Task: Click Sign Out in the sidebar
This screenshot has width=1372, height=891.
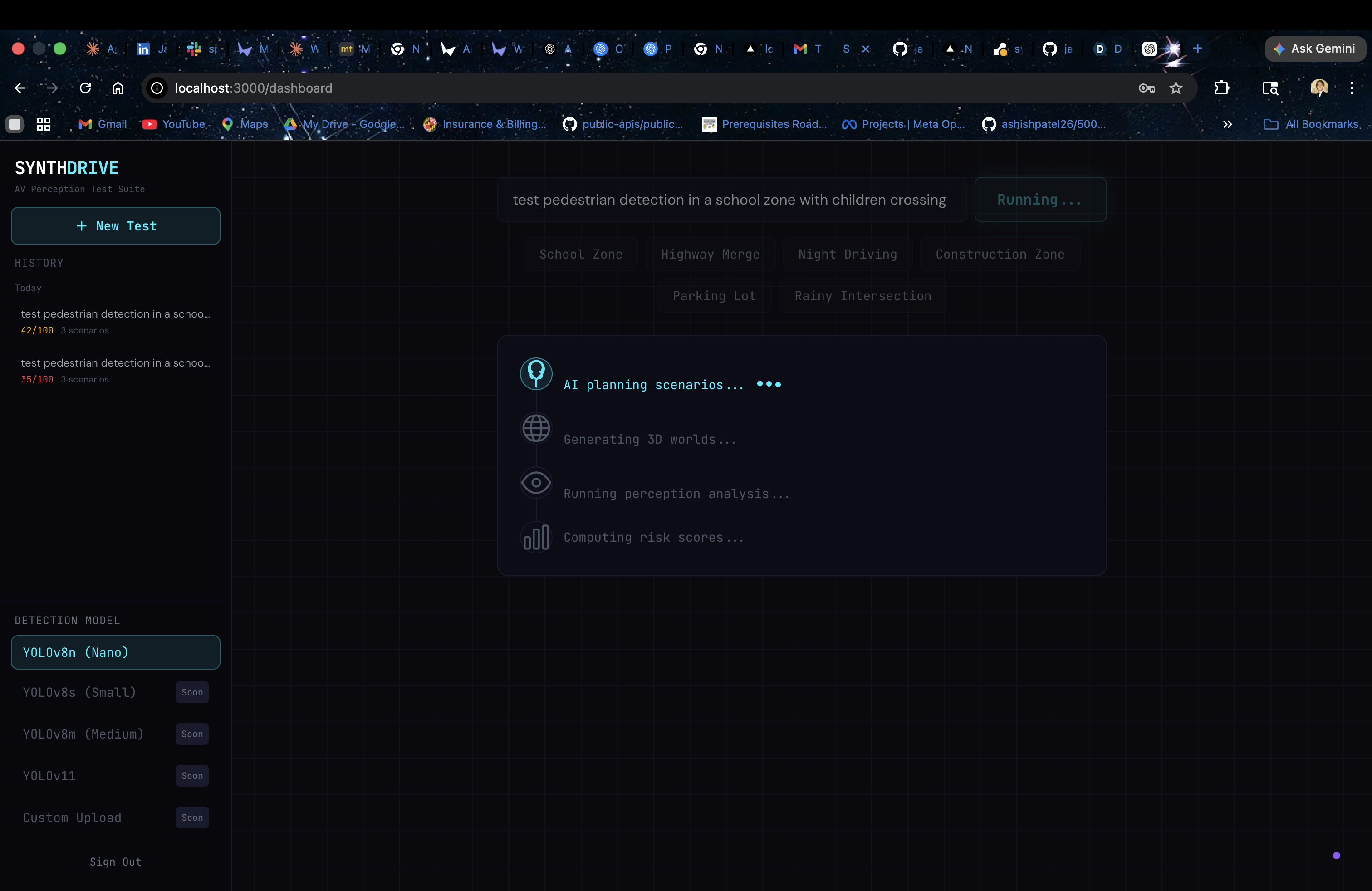Action: click(x=115, y=862)
